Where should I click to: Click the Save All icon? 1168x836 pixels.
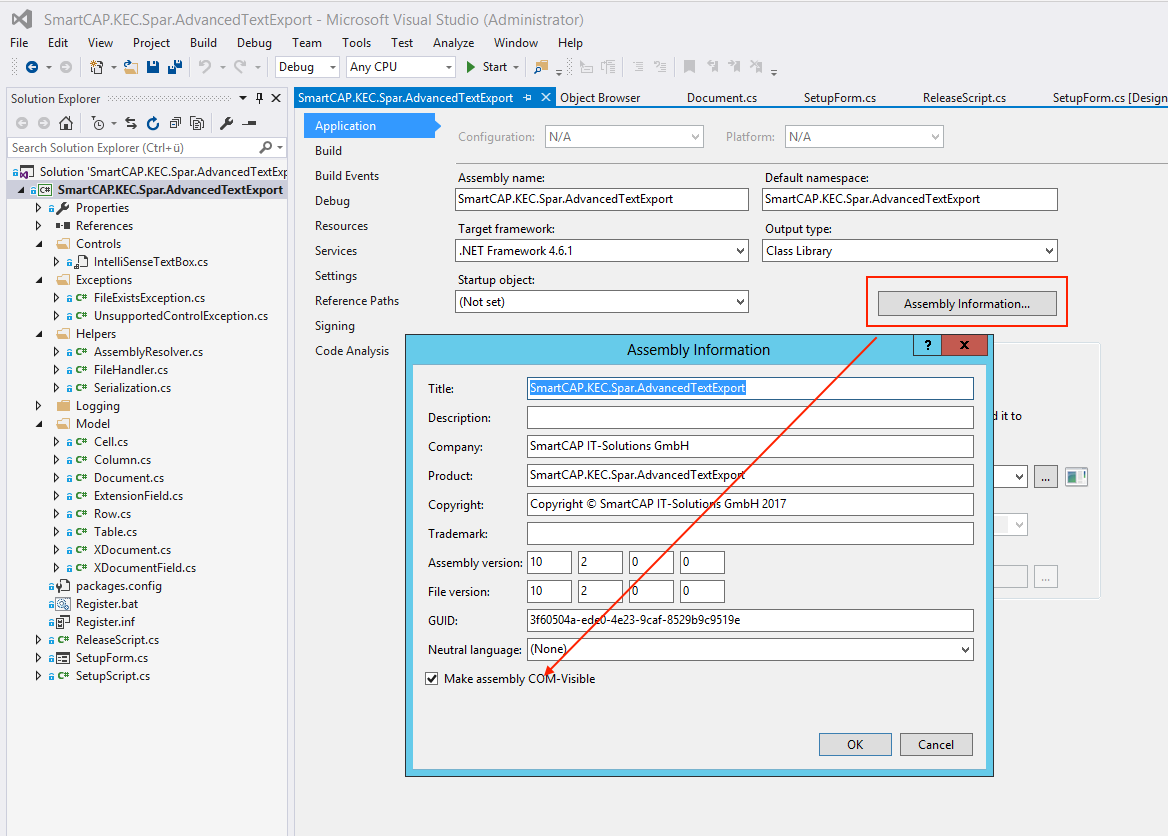pyautogui.click(x=175, y=67)
